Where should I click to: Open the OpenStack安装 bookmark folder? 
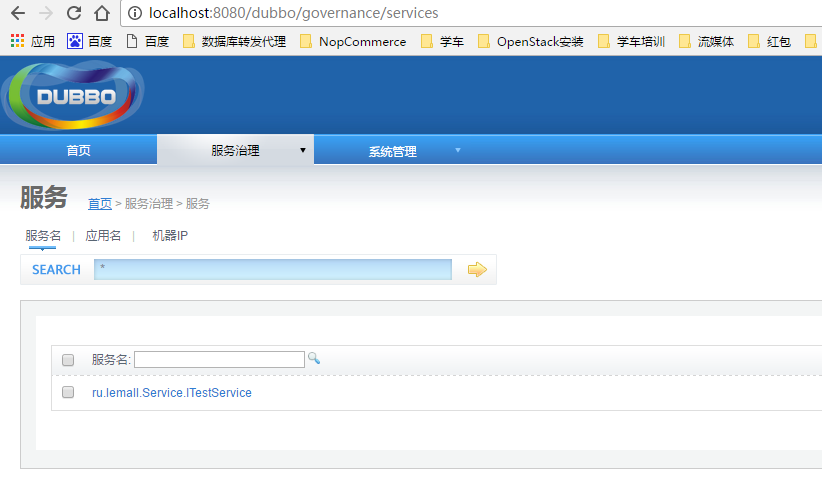tap(531, 41)
